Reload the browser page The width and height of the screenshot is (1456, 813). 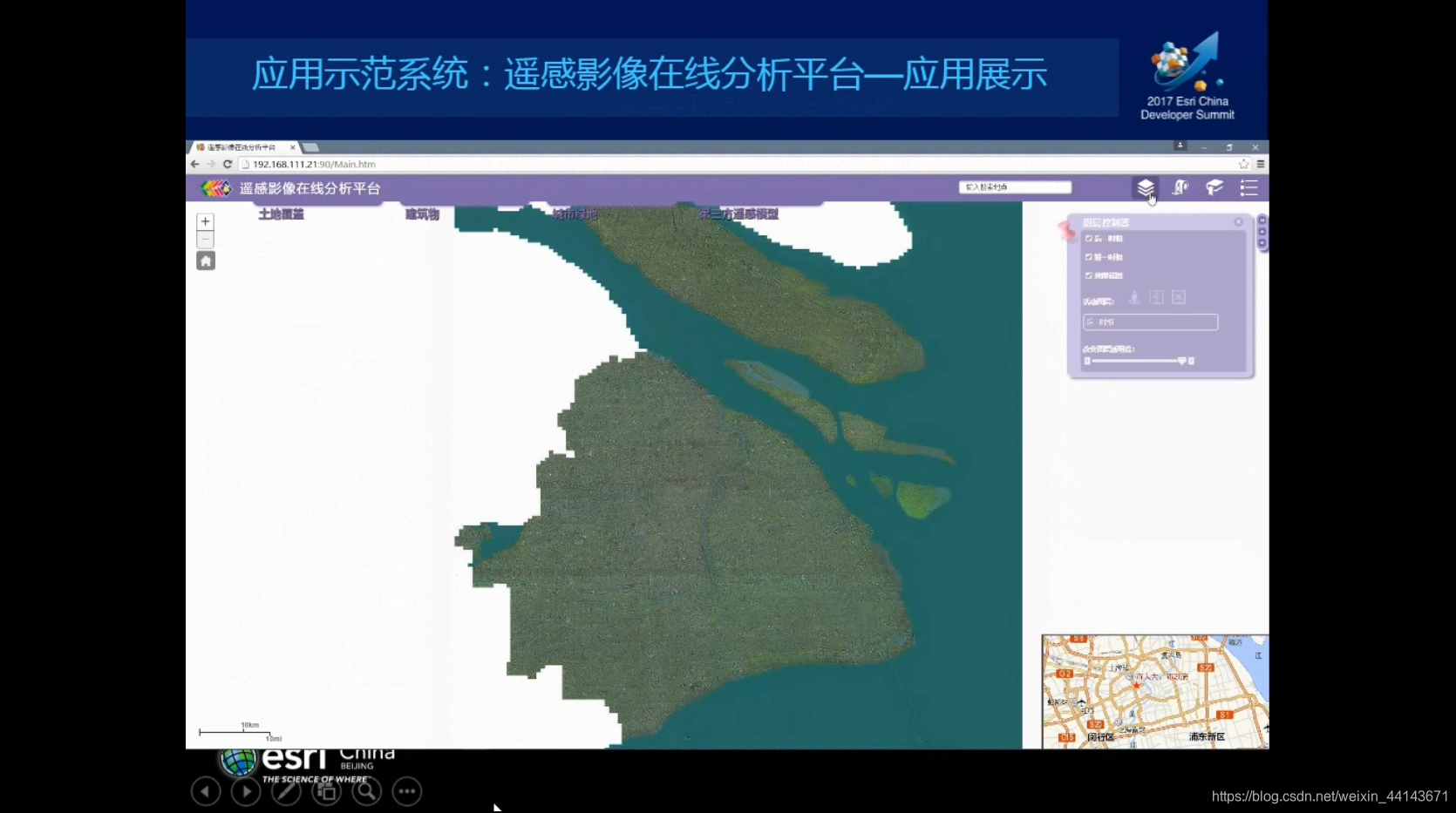228,164
